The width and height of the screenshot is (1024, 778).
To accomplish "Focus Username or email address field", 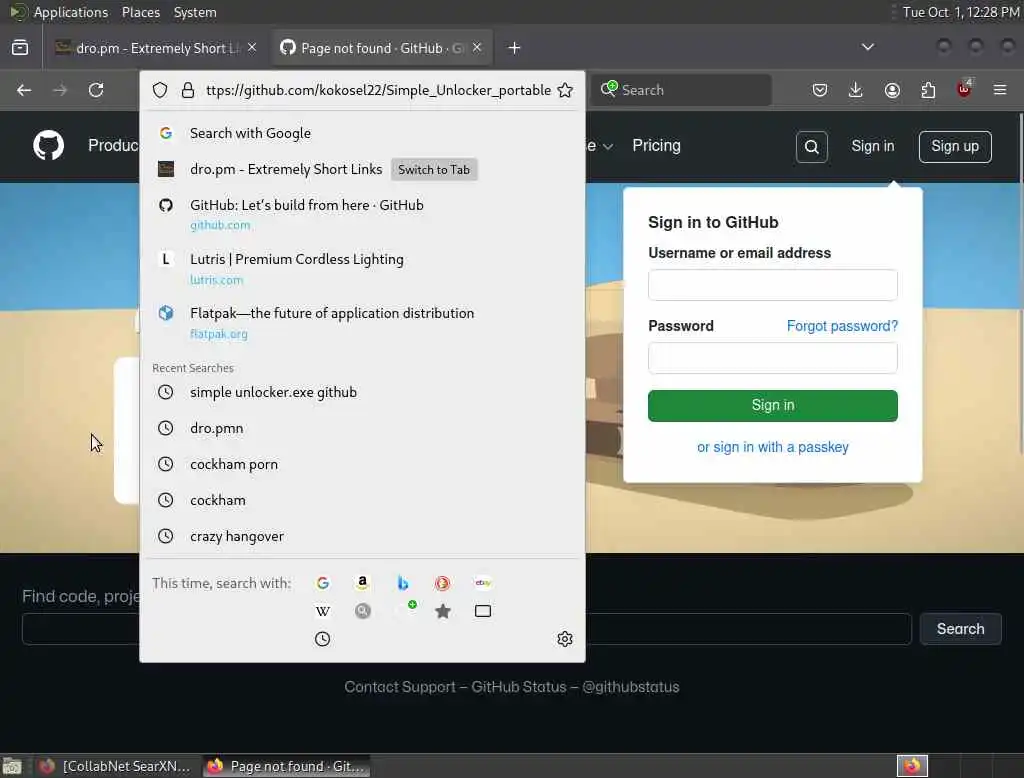I will click(773, 285).
